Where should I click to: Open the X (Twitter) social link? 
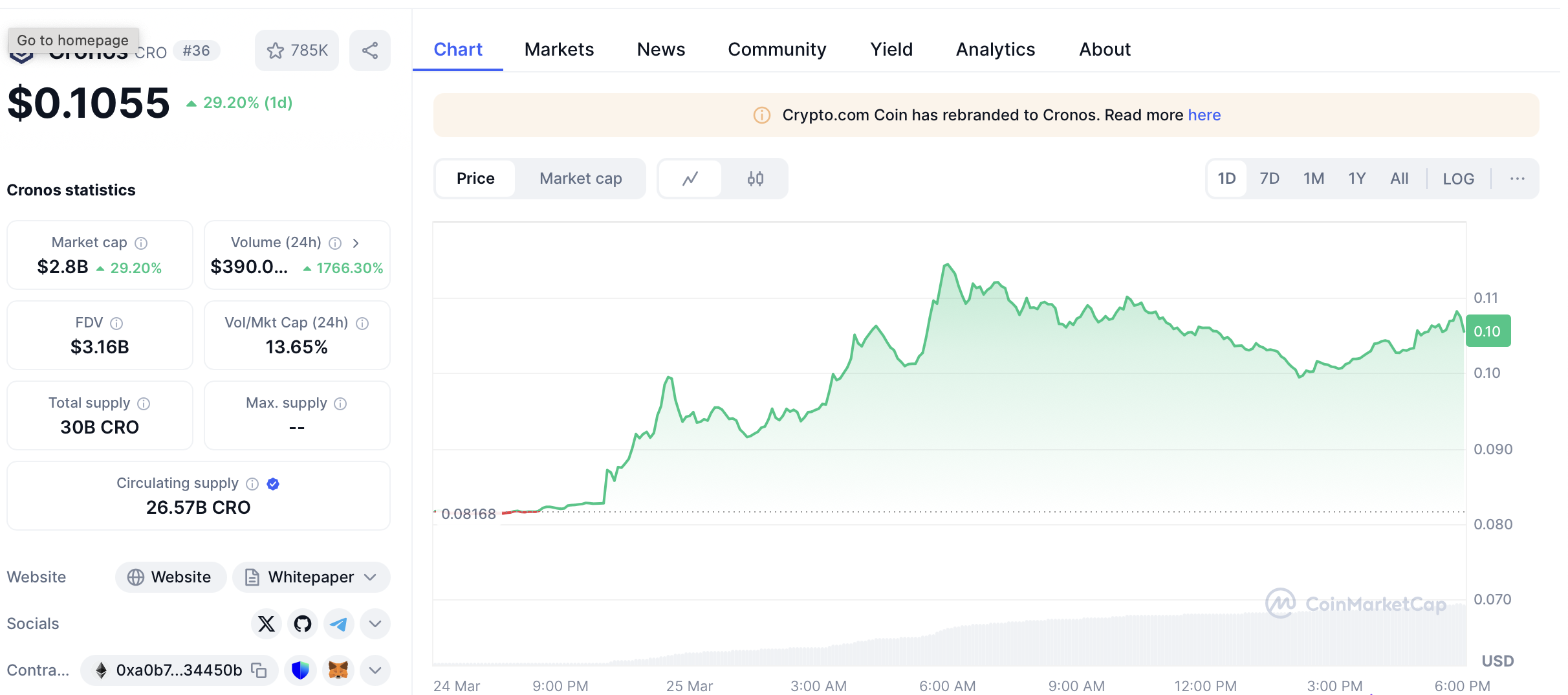coord(266,624)
